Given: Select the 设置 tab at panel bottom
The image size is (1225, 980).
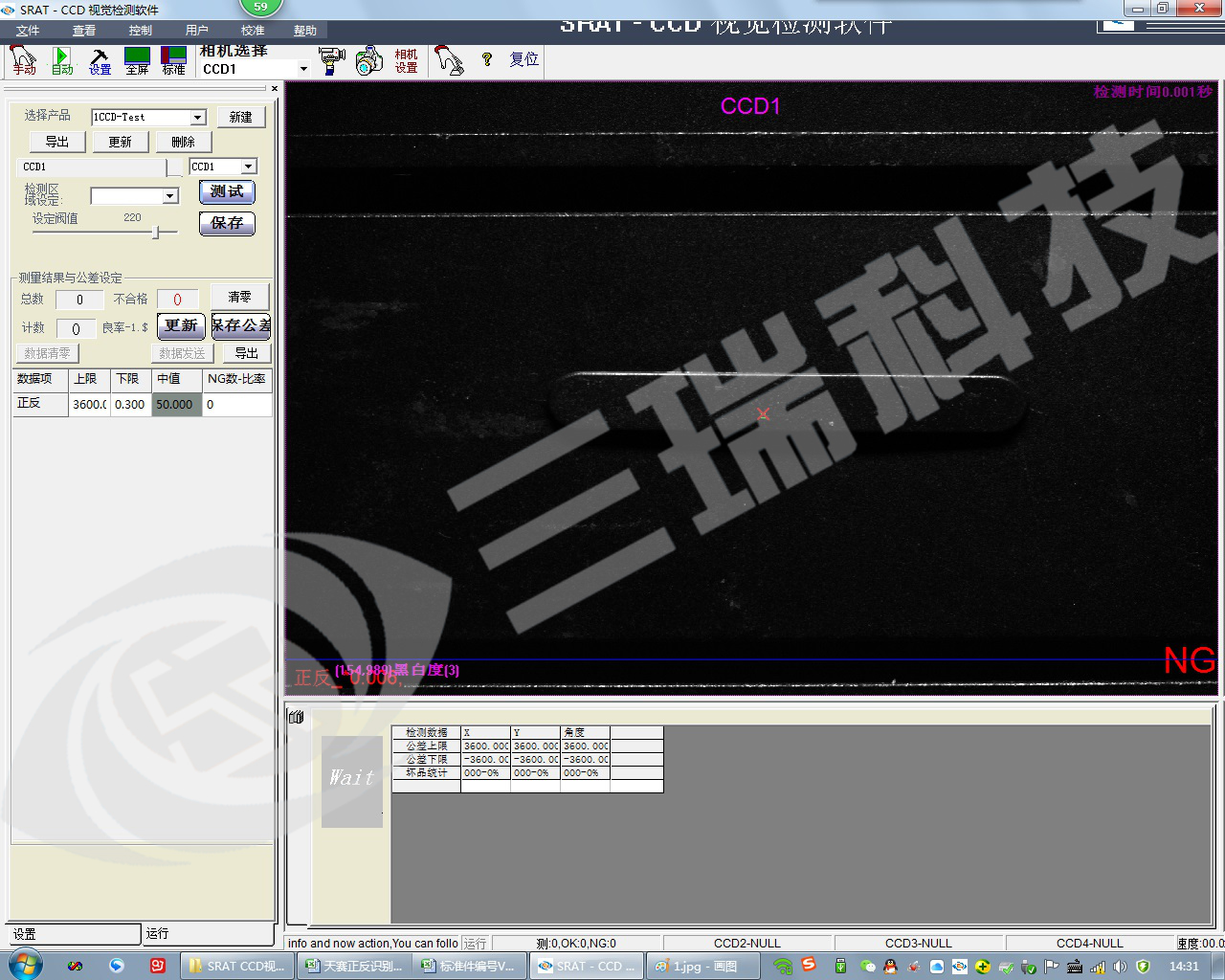Looking at the screenshot, I should click(x=76, y=934).
